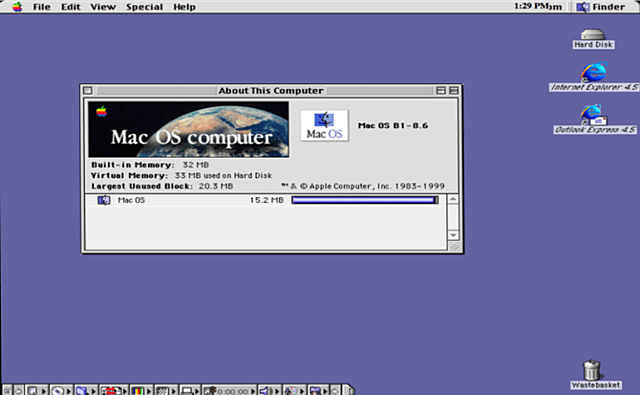Viewport: 640px width, 395px height.
Task: Collapse About This Computer with windowshade box
Action: click(x=453, y=91)
